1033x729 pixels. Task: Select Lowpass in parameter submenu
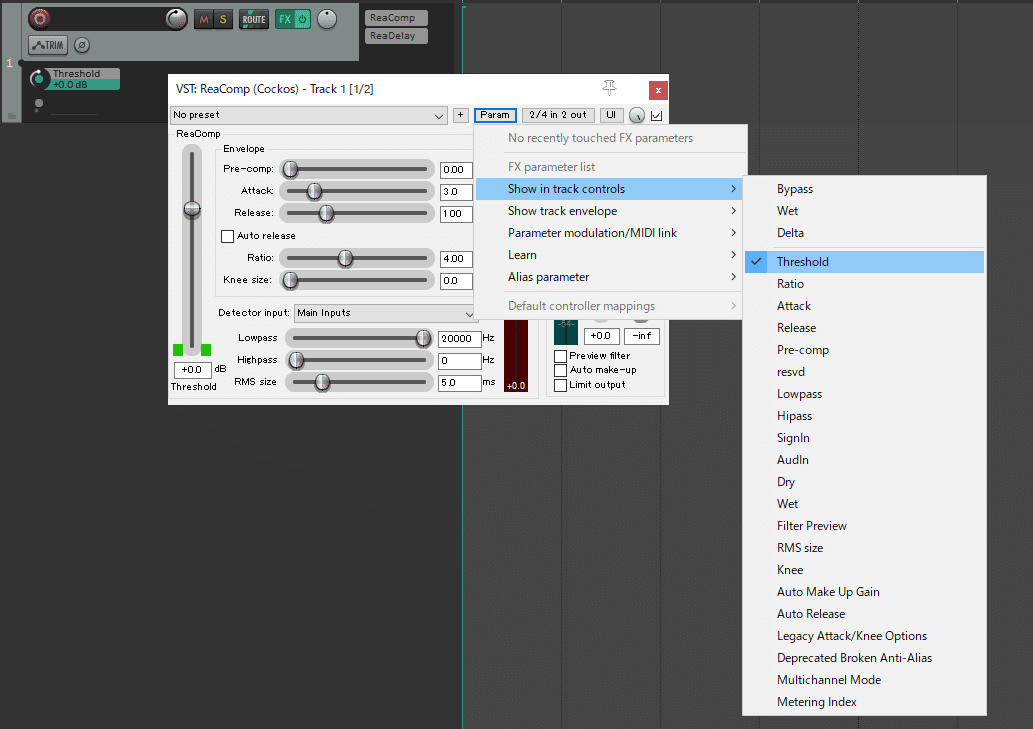click(864, 394)
